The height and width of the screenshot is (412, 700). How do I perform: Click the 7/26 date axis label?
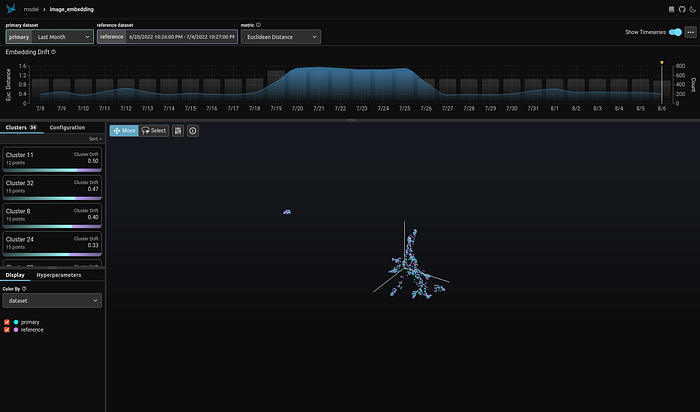[426, 108]
